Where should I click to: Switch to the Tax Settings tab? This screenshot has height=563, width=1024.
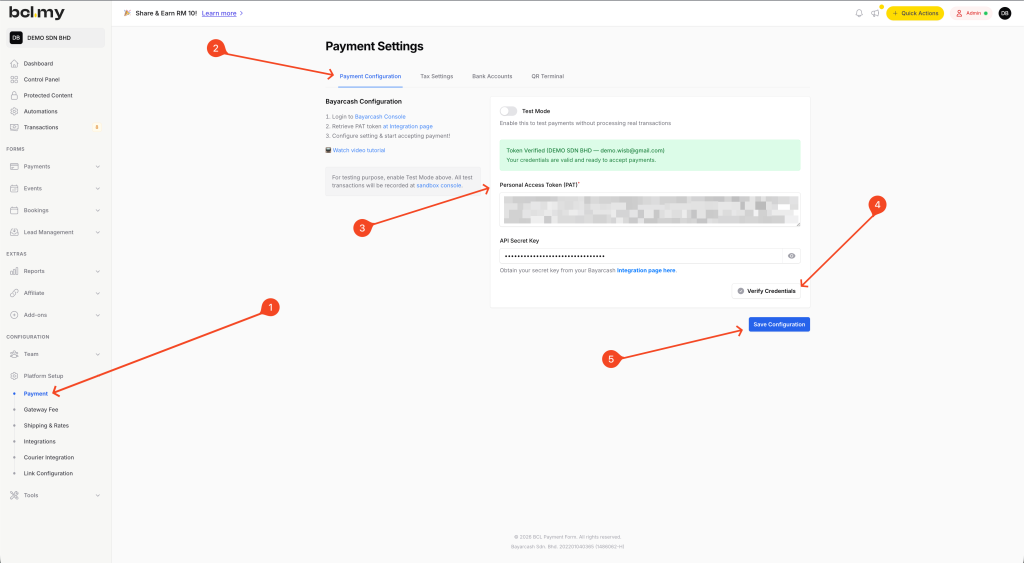(436, 76)
